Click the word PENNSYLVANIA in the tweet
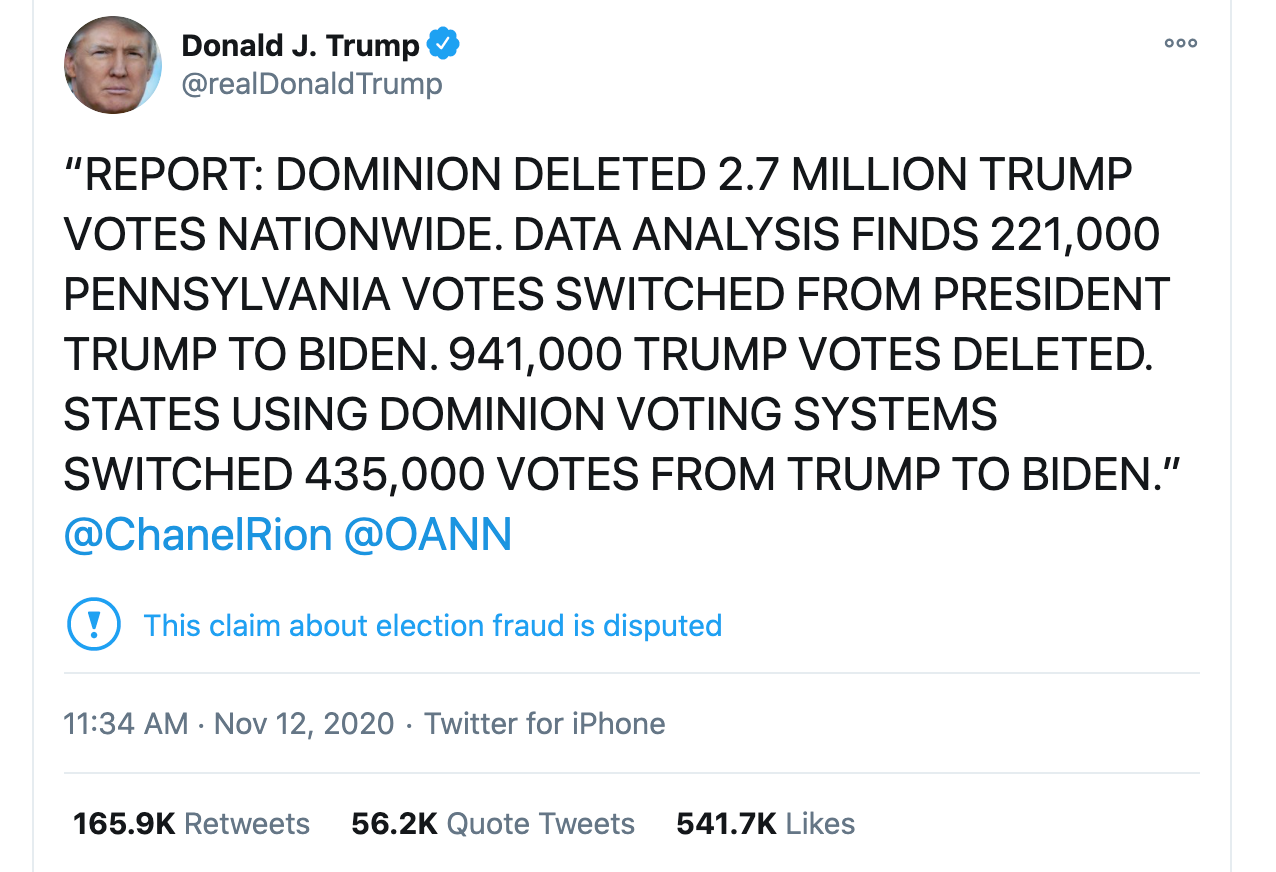The height and width of the screenshot is (872, 1276). point(227,295)
